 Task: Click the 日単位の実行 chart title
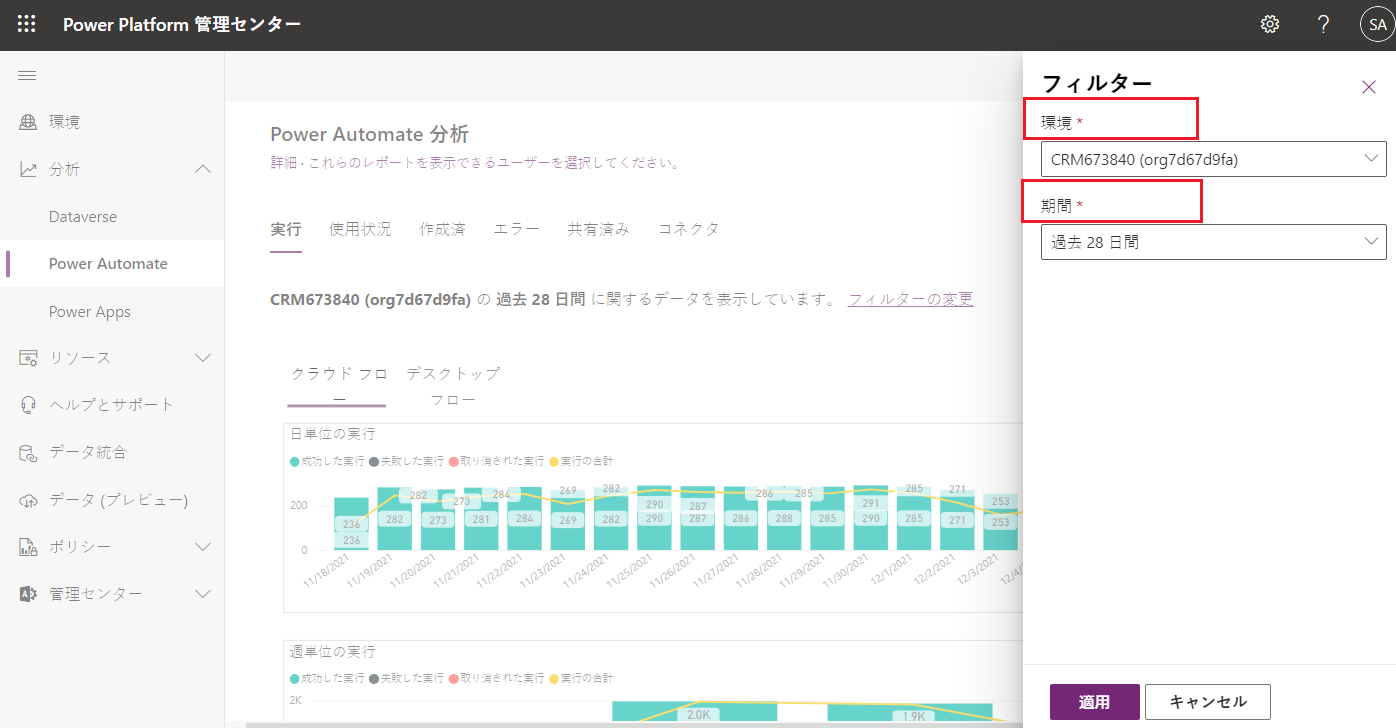click(x=333, y=434)
